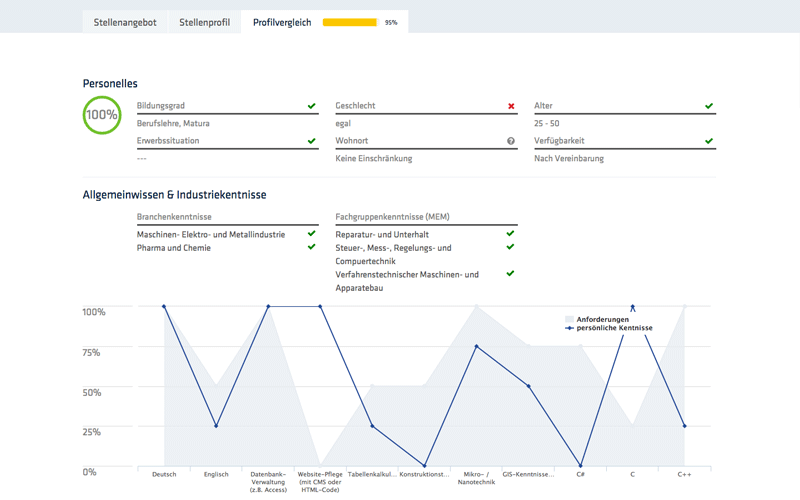Screen dimensions: 800x500
Task: Select the Profilvergleich tab
Action: 282,22
